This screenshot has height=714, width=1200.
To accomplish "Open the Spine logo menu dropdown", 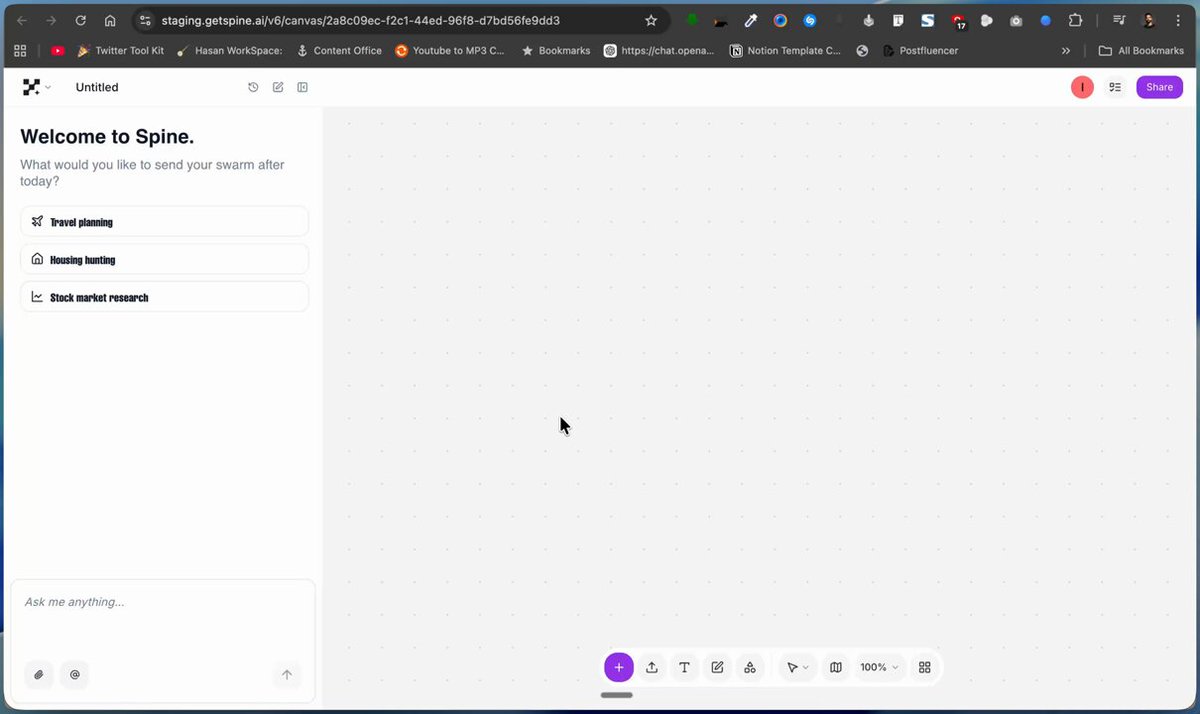I will pyautogui.click(x=37, y=88).
